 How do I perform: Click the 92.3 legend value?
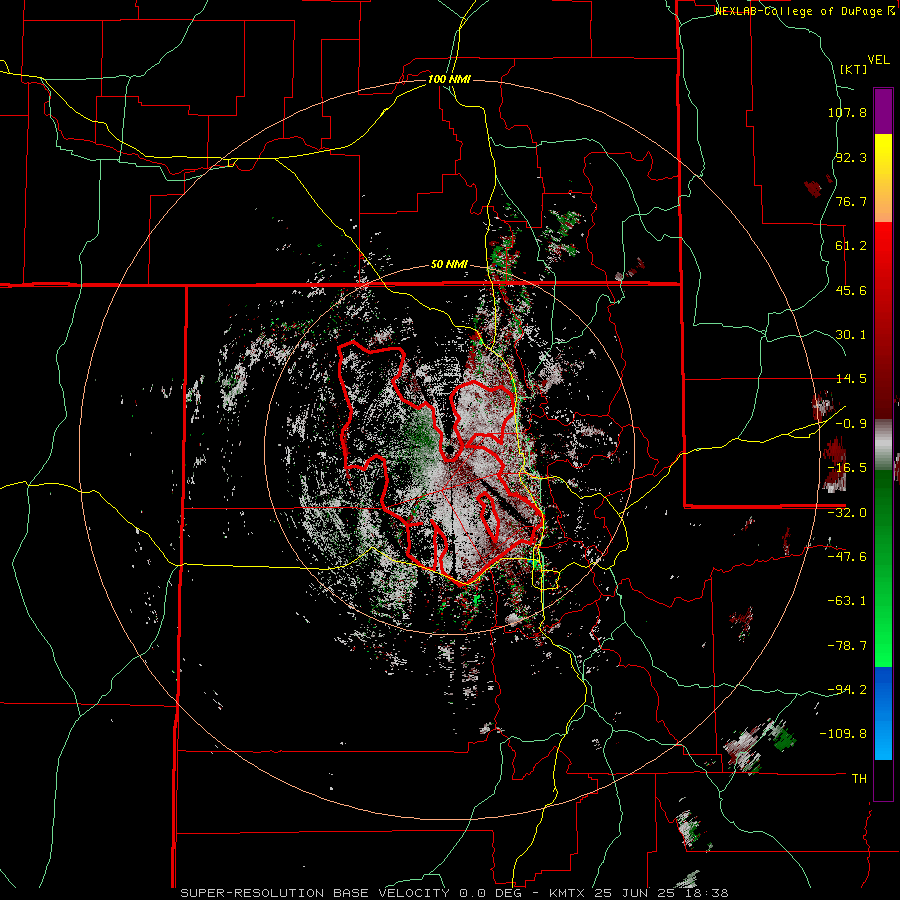tap(851, 157)
